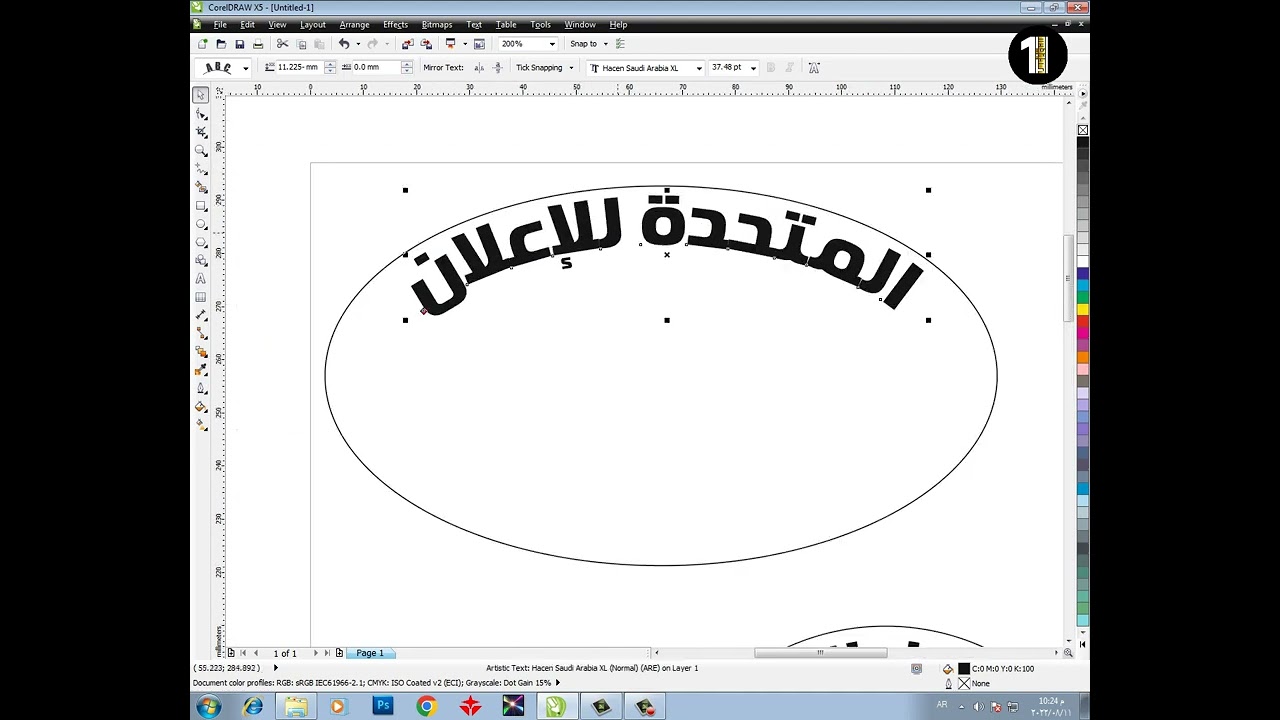
Task: Expand the document color profiles arrow
Action: [558, 683]
